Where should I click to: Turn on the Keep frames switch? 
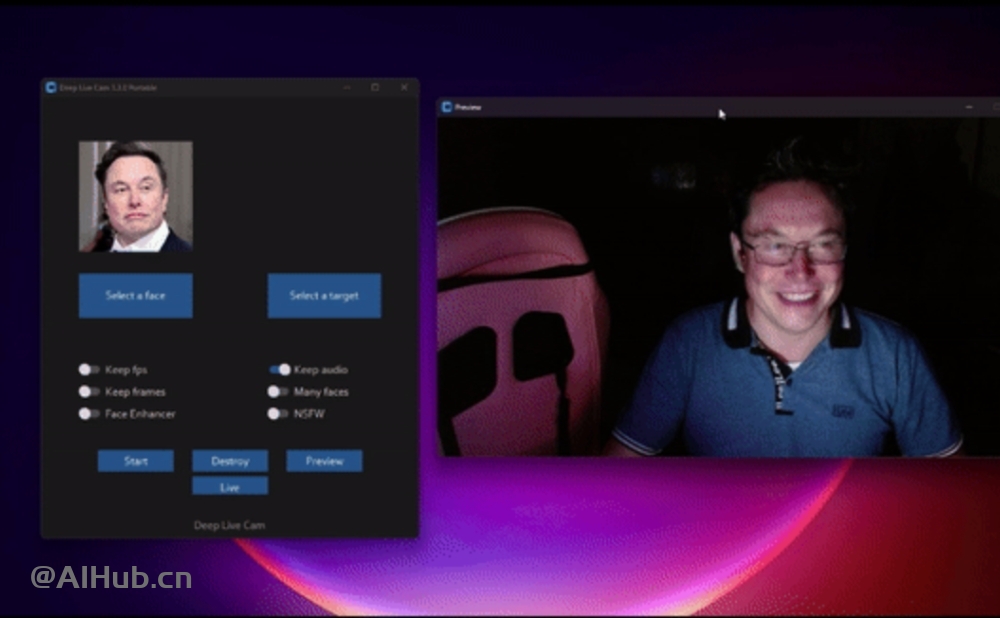(89, 392)
